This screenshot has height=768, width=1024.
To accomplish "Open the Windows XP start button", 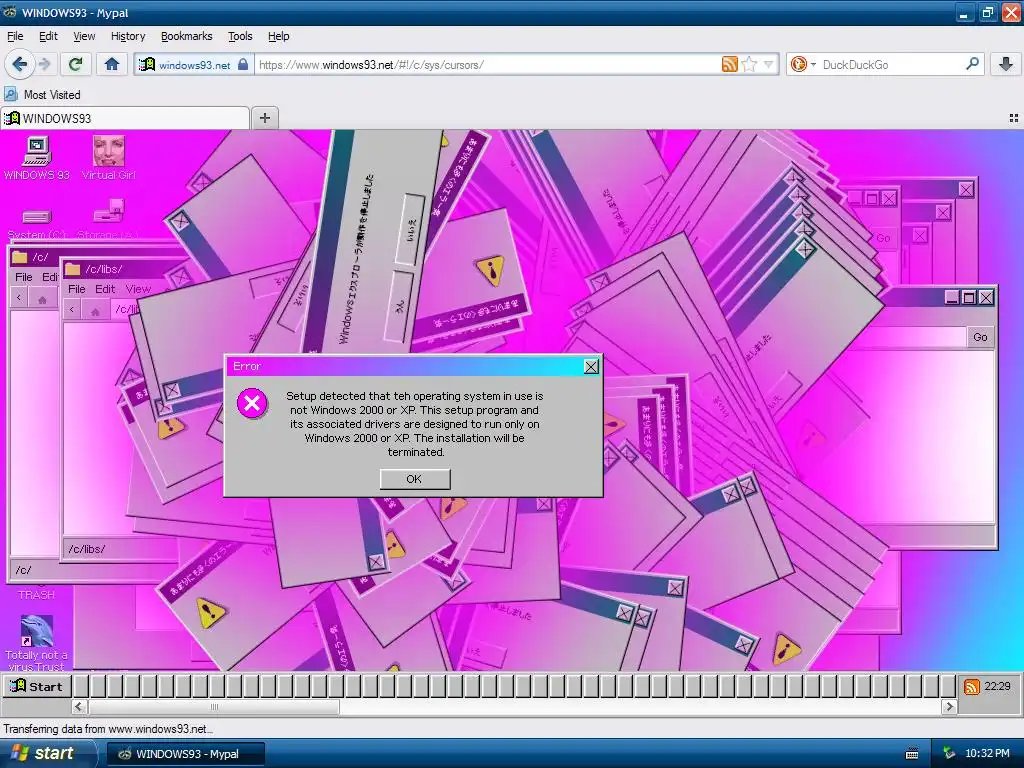I will [47, 754].
